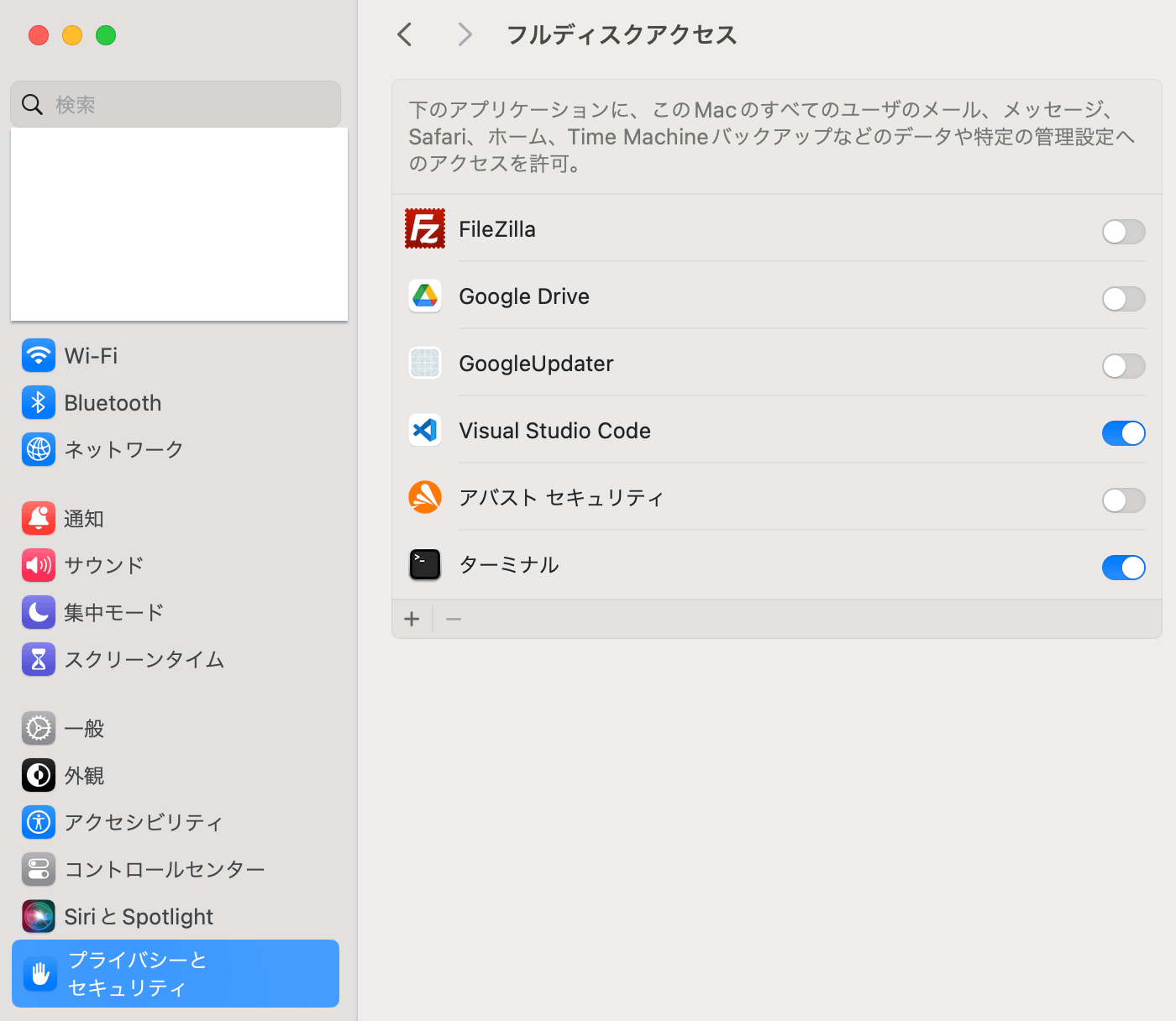Go forward with the right chevron
Screen dimensions: 1176x1021
(x=465, y=34)
